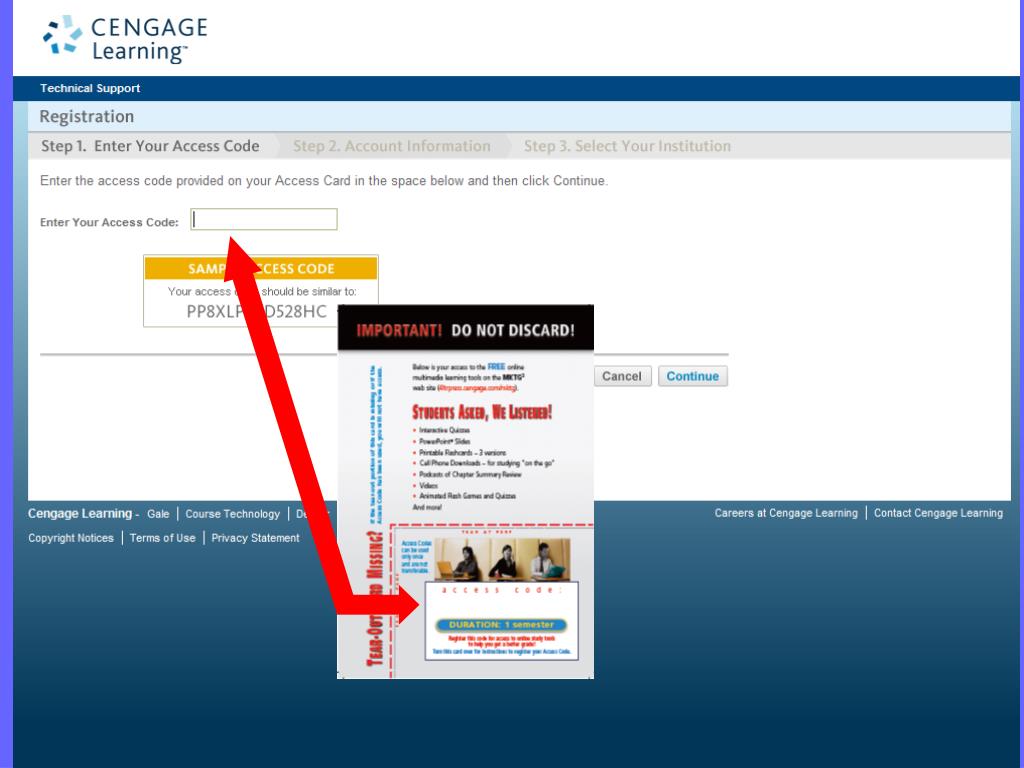Open Copyright Notices link

(x=71, y=538)
